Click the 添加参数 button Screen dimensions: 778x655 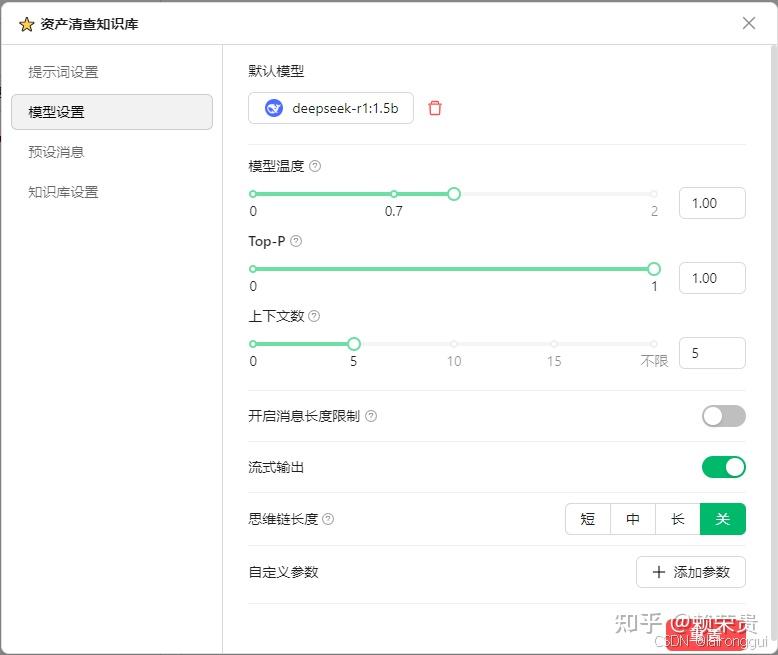pyautogui.click(x=691, y=572)
